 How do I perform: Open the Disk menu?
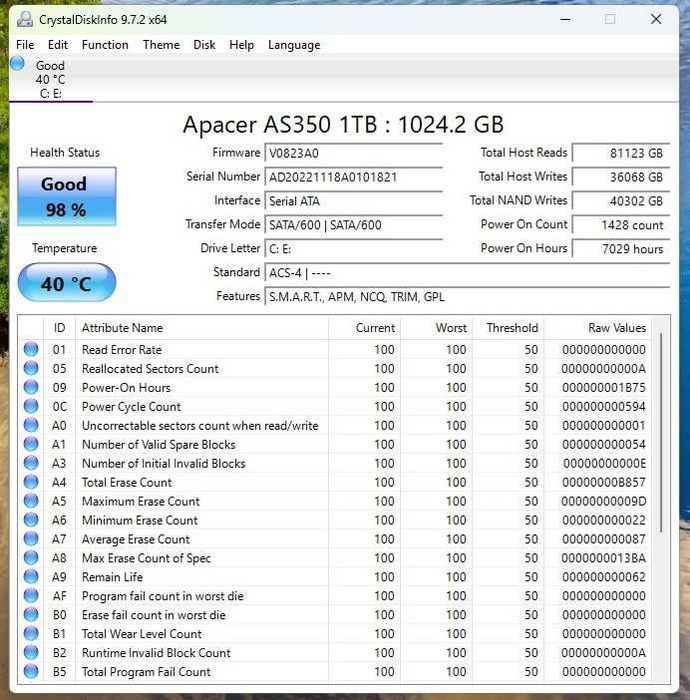[204, 45]
